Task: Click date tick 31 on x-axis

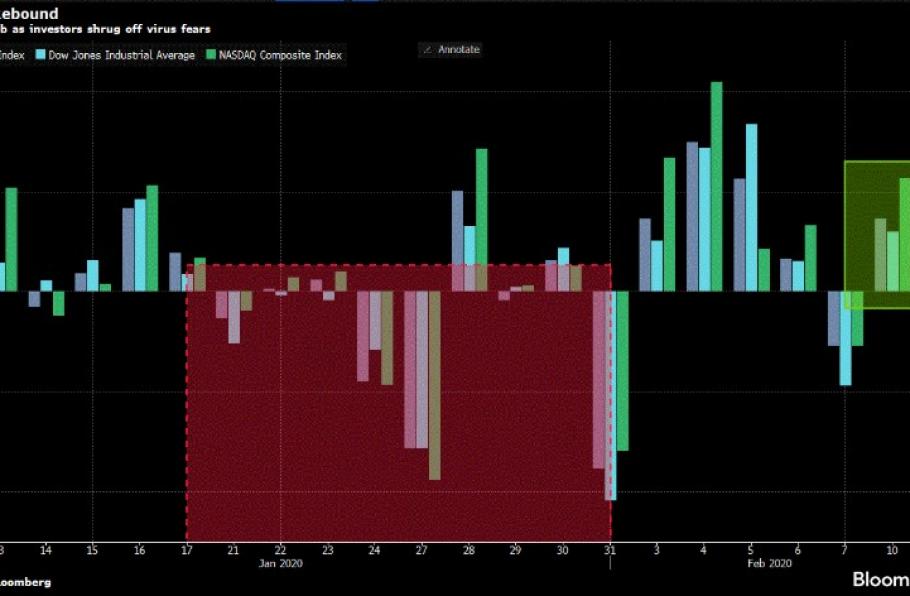Action: 610,550
